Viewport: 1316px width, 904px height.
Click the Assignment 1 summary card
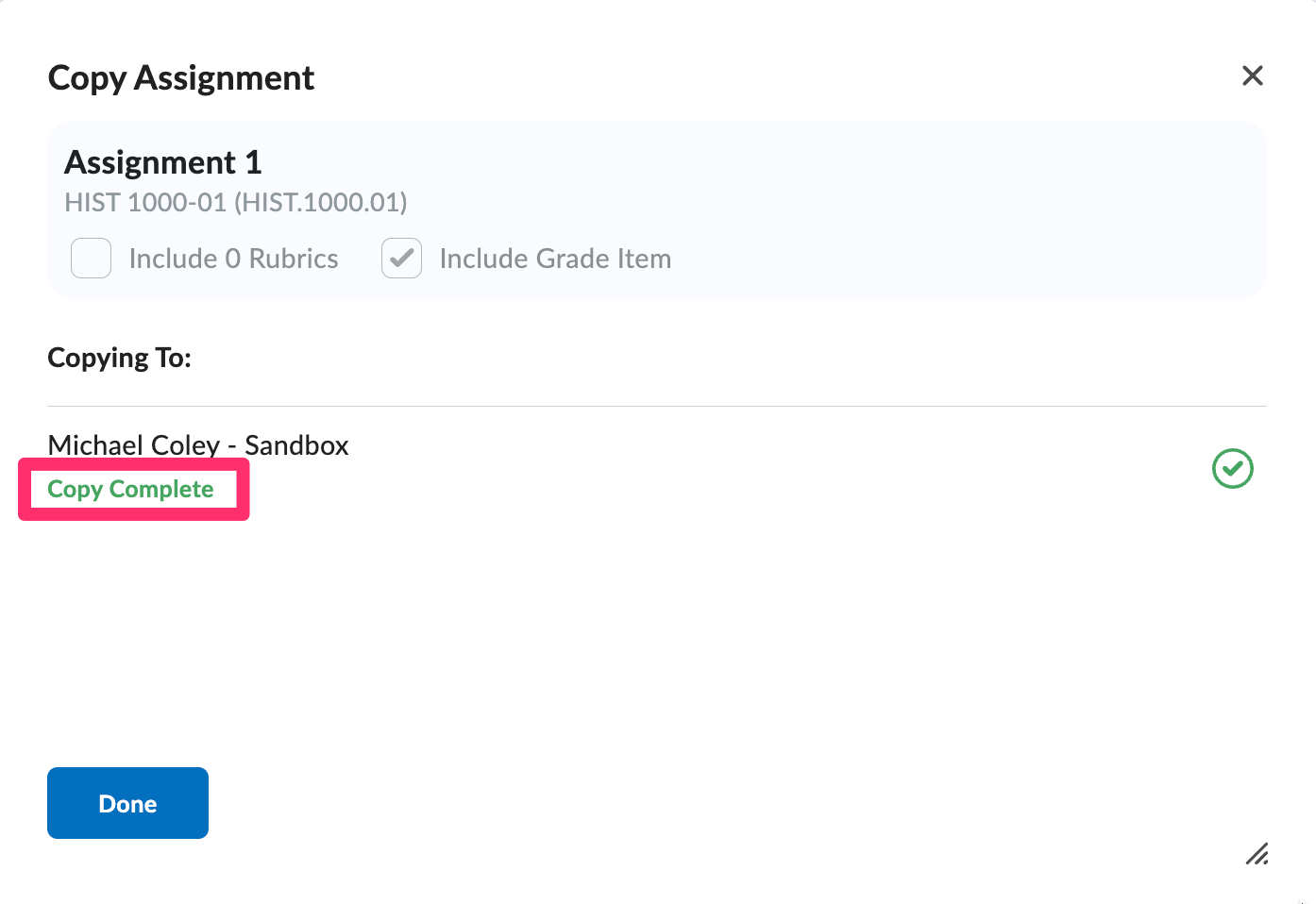coord(657,209)
